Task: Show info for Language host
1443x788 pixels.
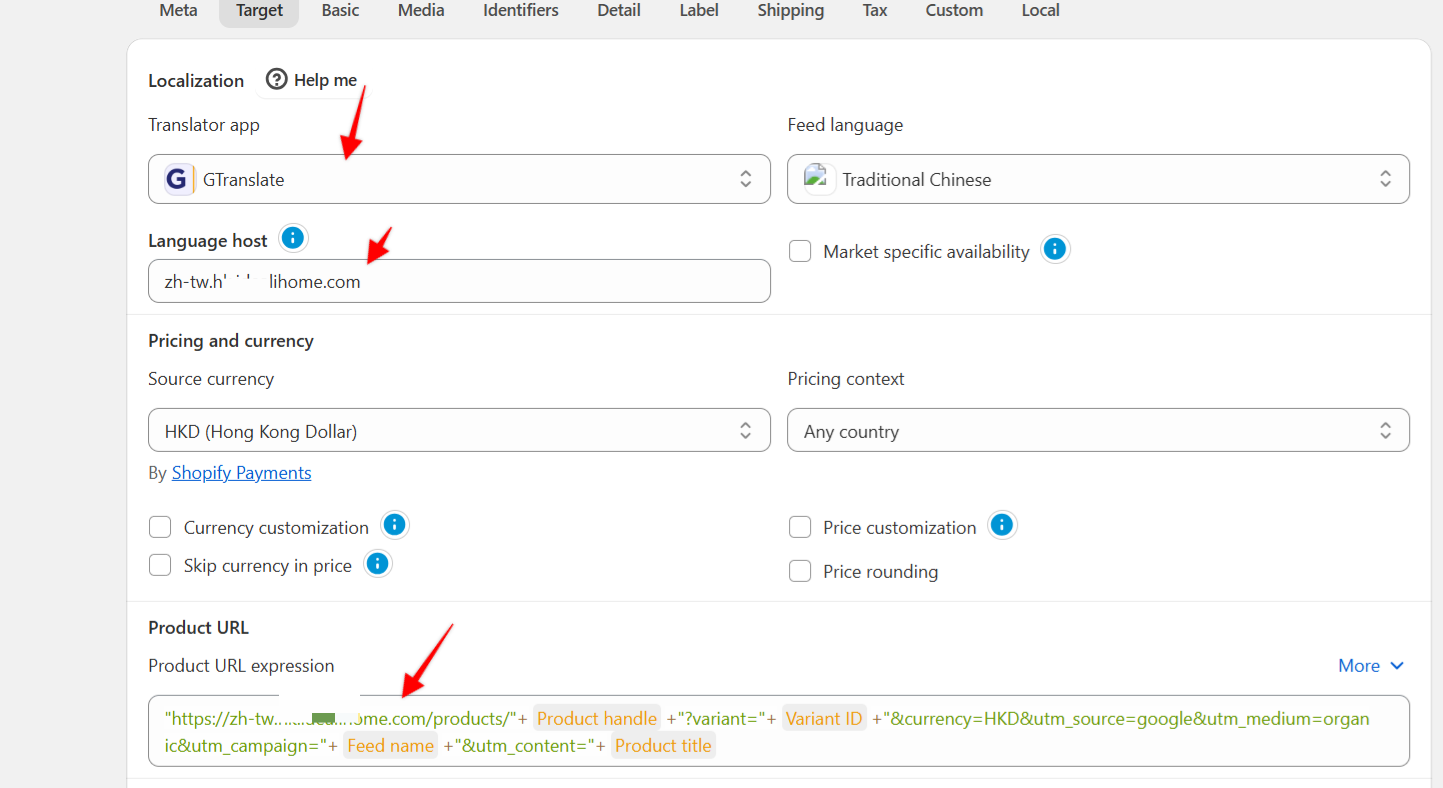Action: tap(292, 238)
